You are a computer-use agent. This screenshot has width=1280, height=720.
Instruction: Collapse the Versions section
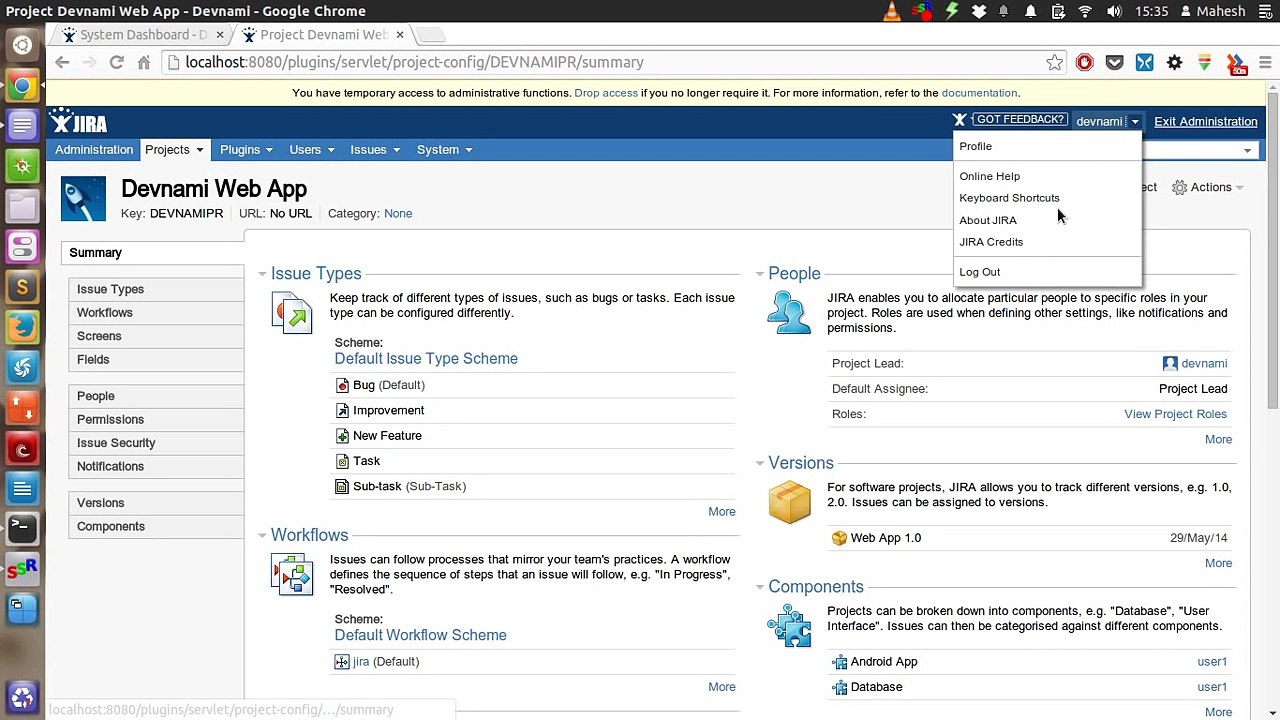[760, 464]
